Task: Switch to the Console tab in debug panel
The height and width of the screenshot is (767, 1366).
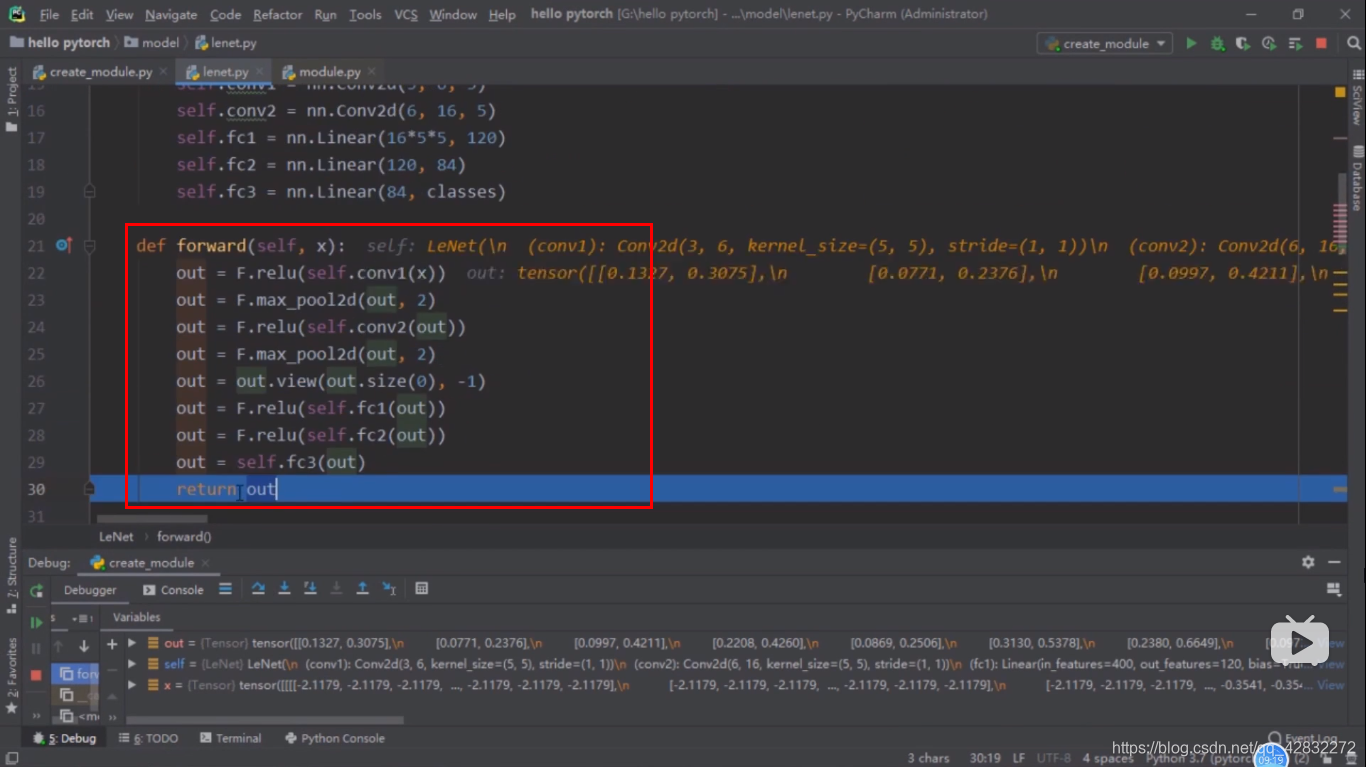Action: tap(173, 590)
